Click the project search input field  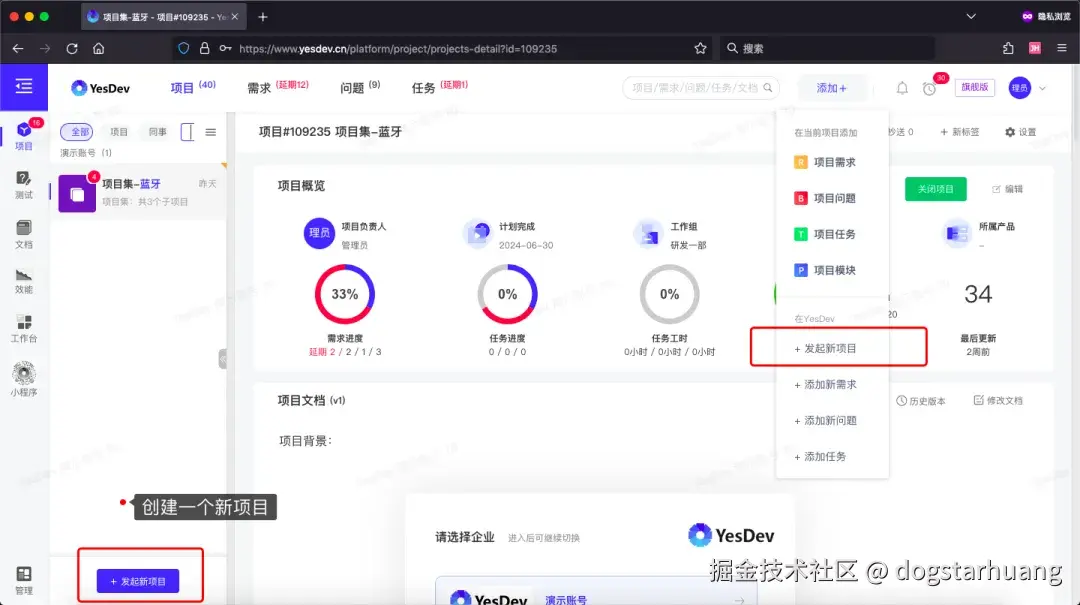pos(700,88)
